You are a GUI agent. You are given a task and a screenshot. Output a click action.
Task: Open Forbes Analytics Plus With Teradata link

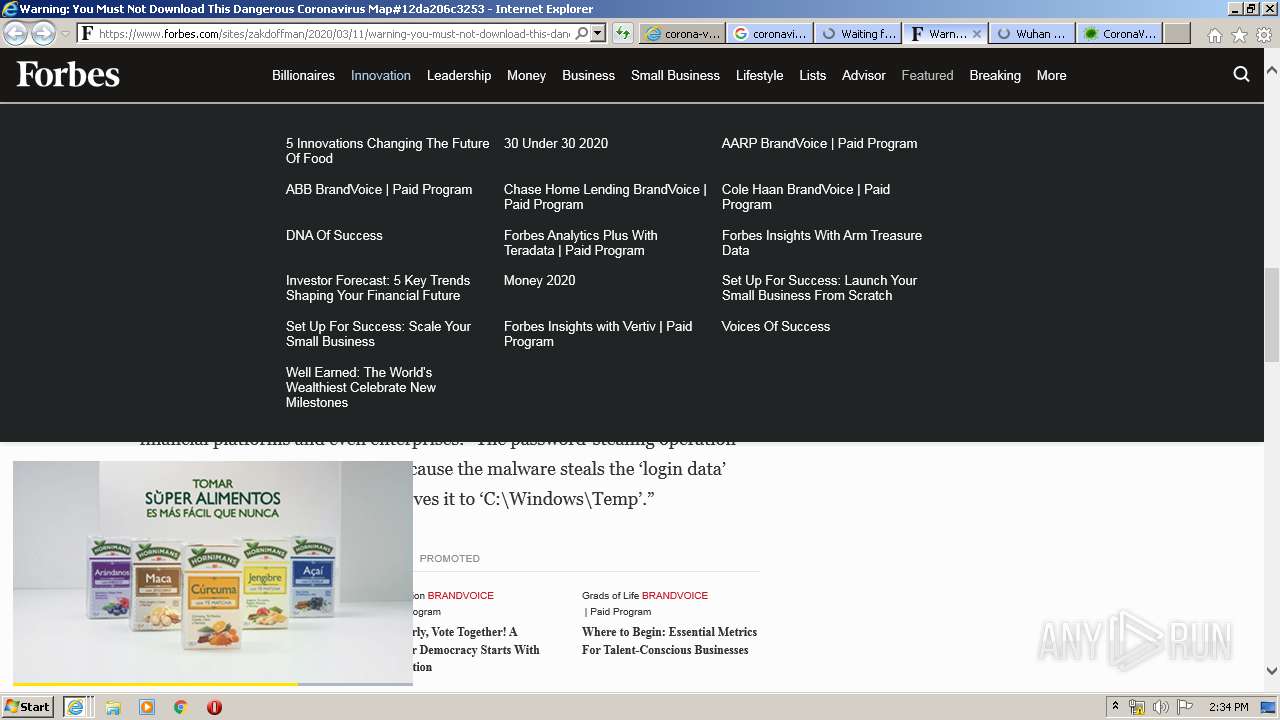coord(581,243)
